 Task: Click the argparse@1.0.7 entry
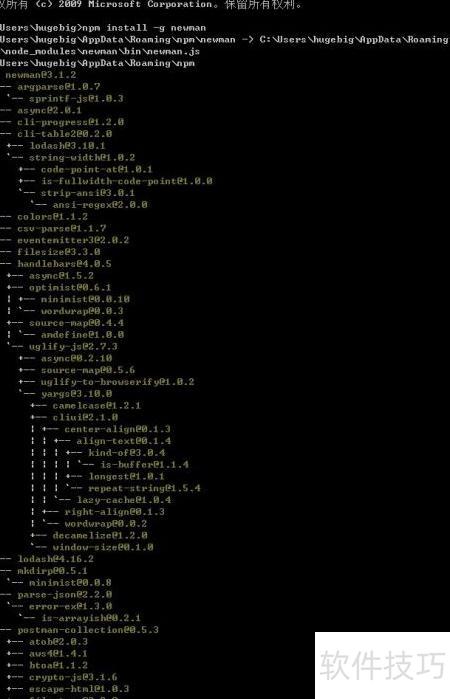[x=59, y=86]
